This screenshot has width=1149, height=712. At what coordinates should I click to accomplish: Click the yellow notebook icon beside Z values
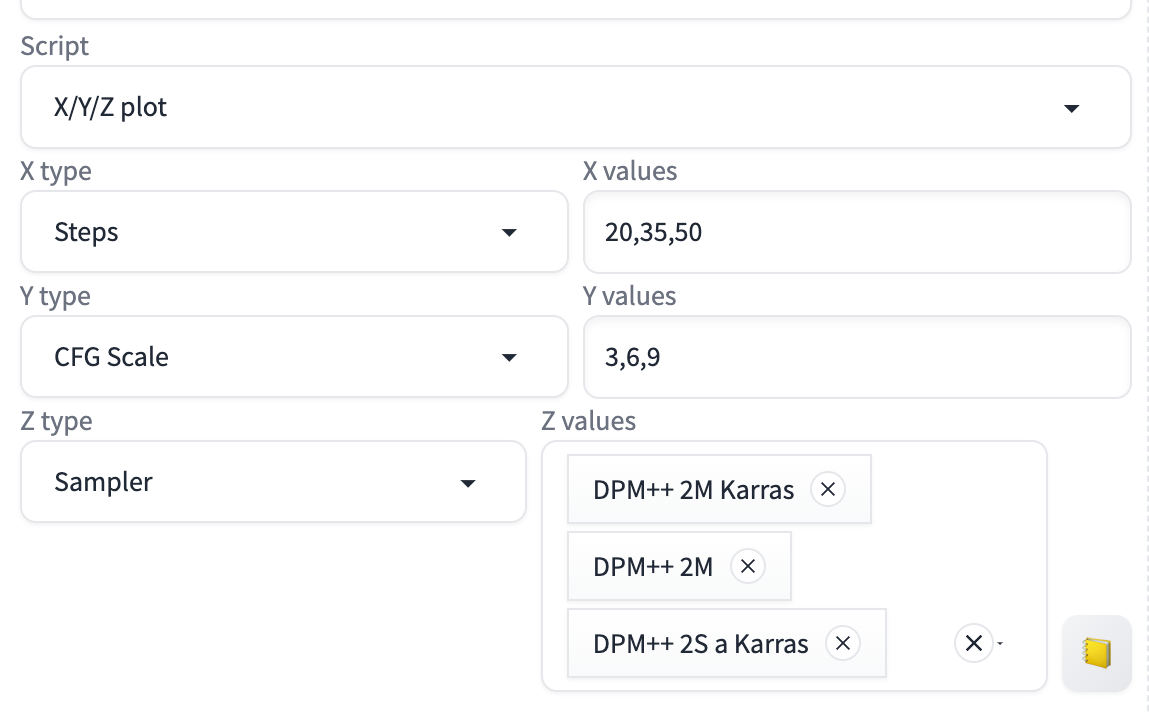[1096, 653]
